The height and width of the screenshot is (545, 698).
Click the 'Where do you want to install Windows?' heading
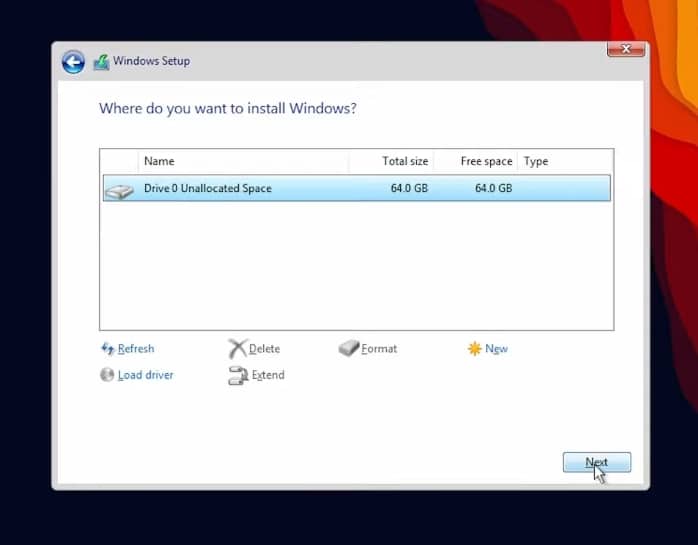[x=228, y=109]
